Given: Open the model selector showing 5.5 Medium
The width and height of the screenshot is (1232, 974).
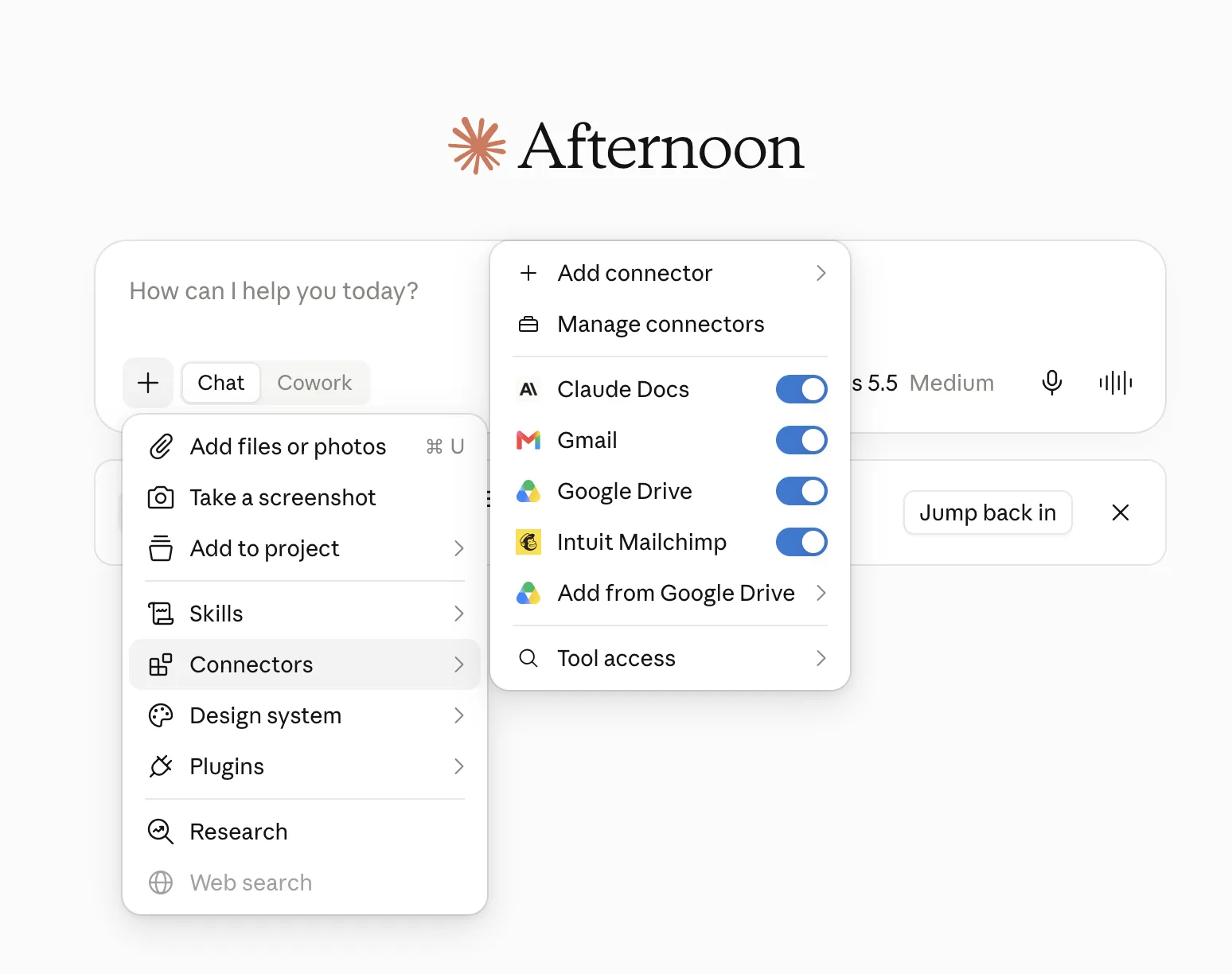Looking at the screenshot, I should click(x=923, y=383).
